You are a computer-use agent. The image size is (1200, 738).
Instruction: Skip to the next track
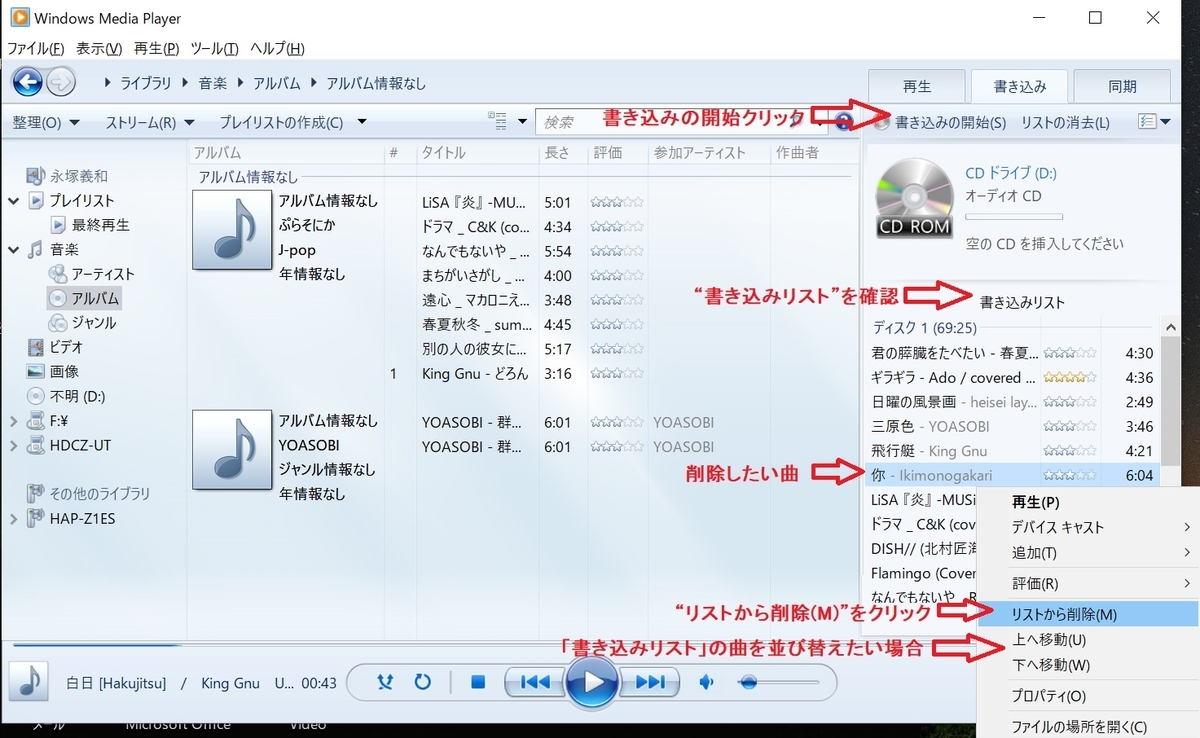[x=651, y=682]
